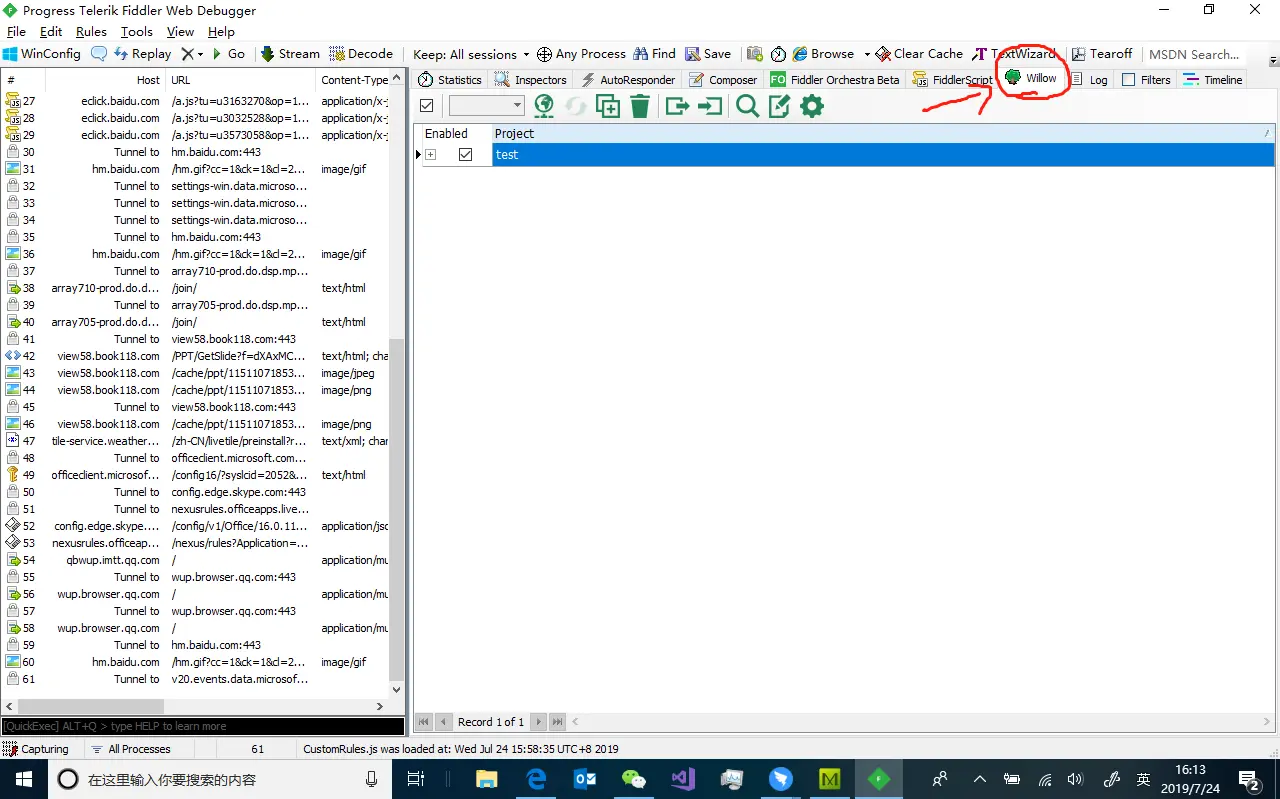The height and width of the screenshot is (799, 1280).
Task: Open the Rules menu
Action: pyautogui.click(x=91, y=32)
